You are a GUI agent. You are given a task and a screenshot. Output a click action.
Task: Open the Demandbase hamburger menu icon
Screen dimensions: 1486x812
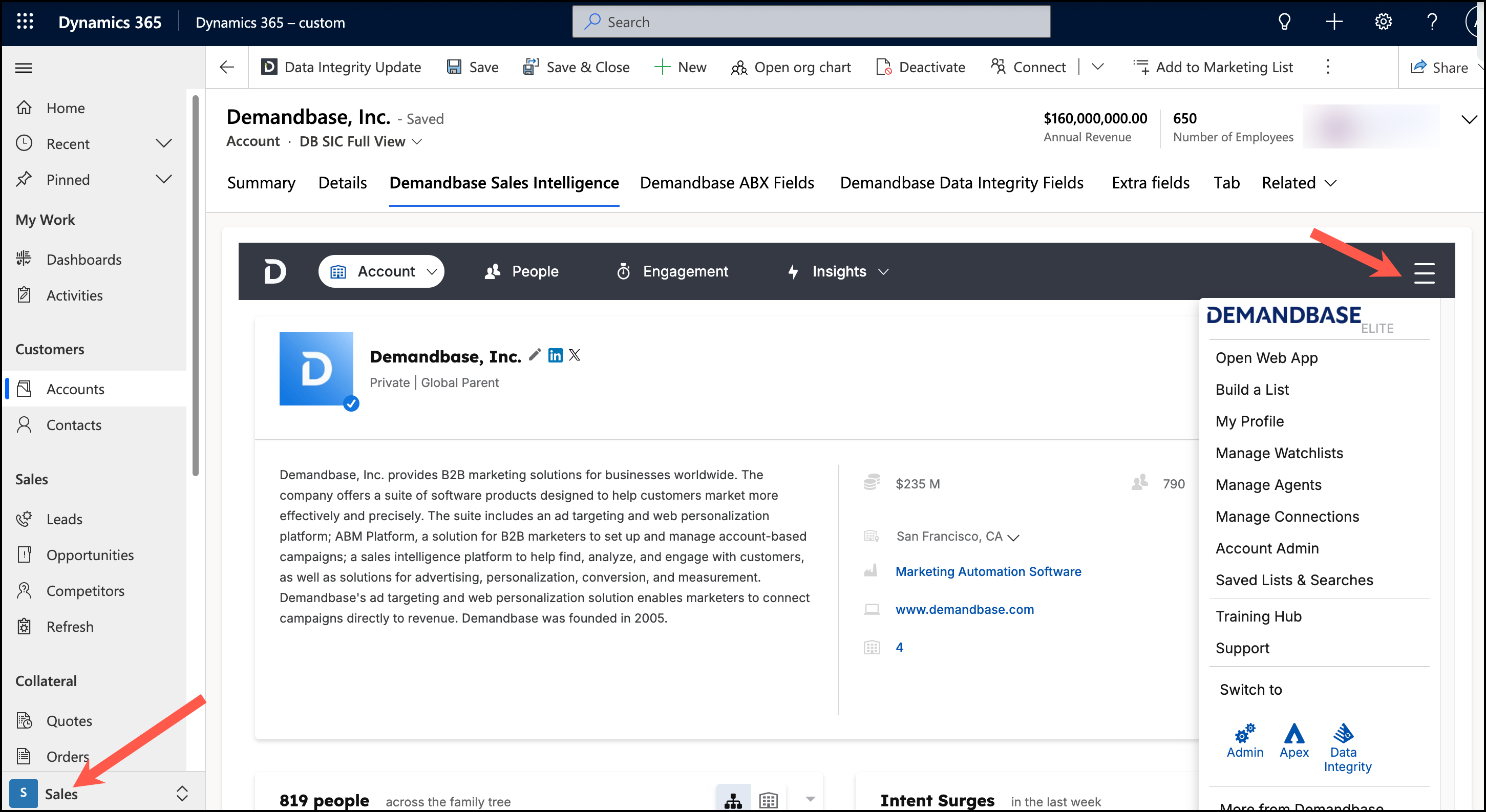(1424, 272)
